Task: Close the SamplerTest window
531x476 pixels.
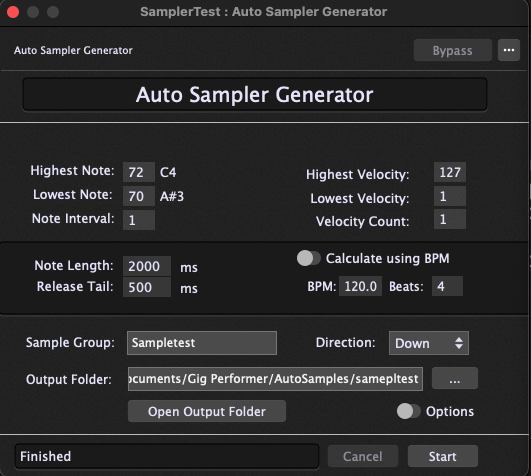Action: pyautogui.click(x=13, y=12)
